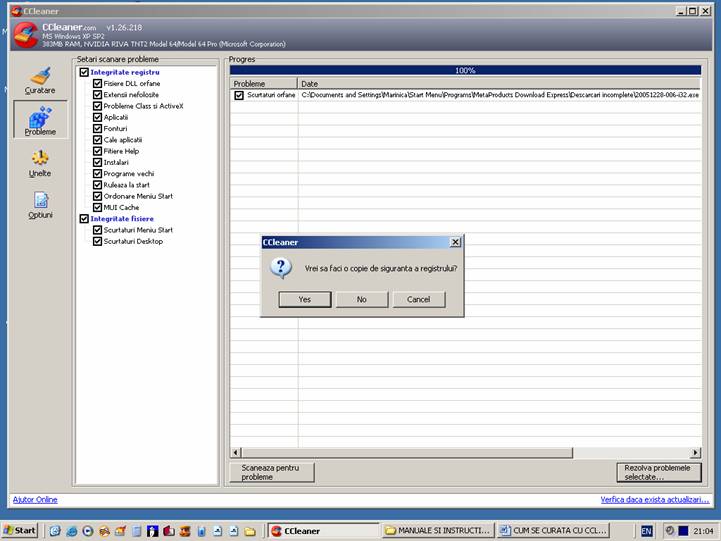Uncheck the Fisiere DLL orfane checkbox
721x541 pixels.
pos(98,84)
